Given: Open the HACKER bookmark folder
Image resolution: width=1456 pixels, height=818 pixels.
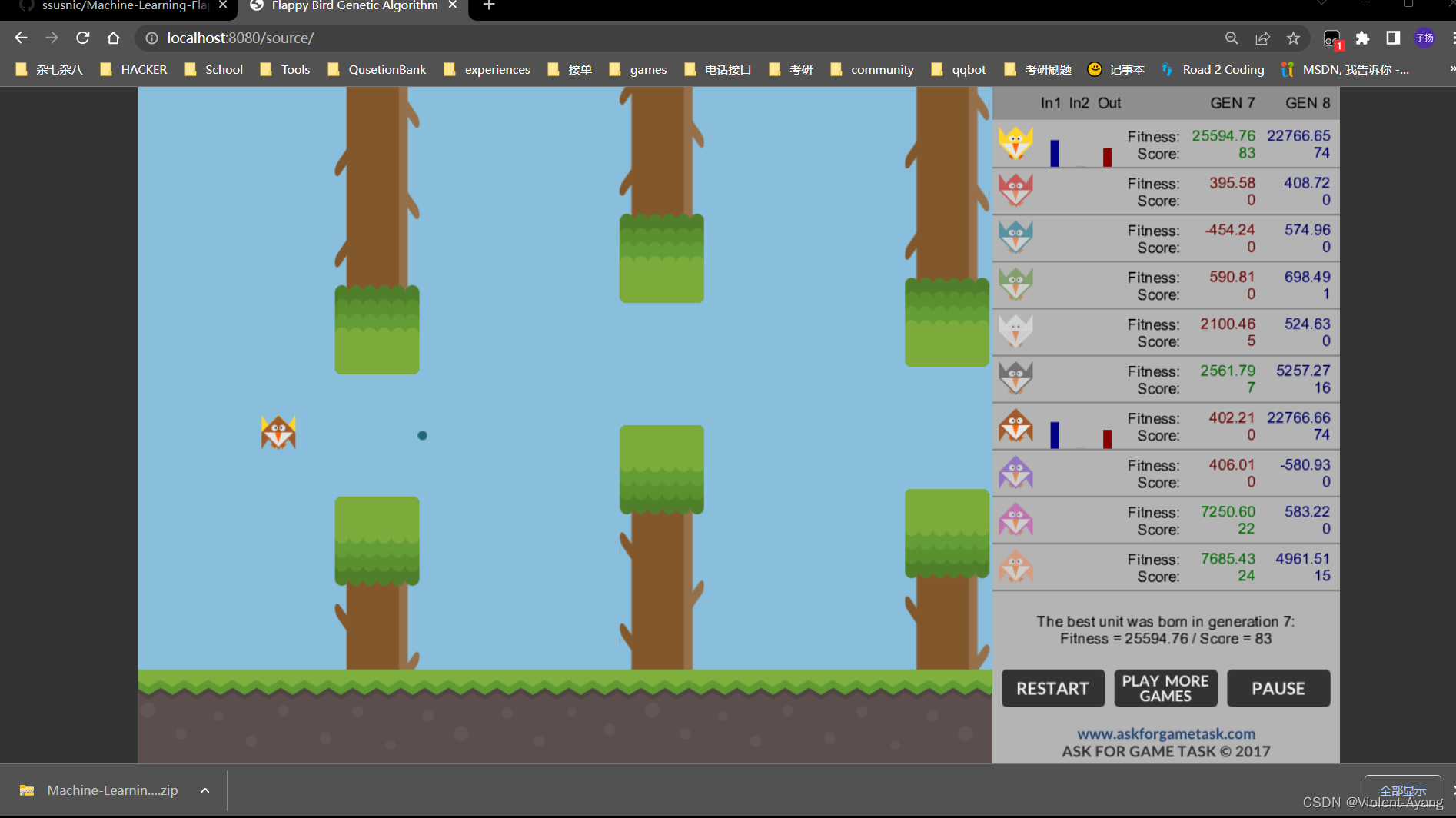Looking at the screenshot, I should tap(134, 70).
